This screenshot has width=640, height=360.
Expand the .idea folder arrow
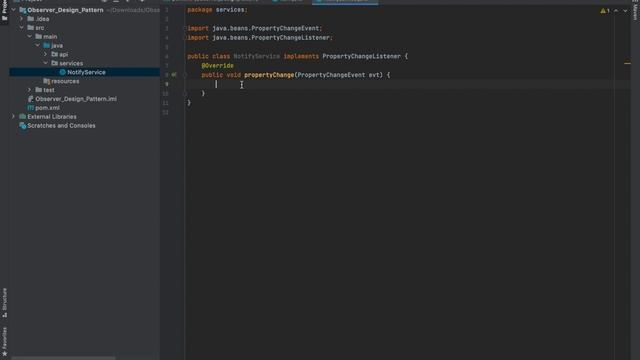click(x=22, y=19)
